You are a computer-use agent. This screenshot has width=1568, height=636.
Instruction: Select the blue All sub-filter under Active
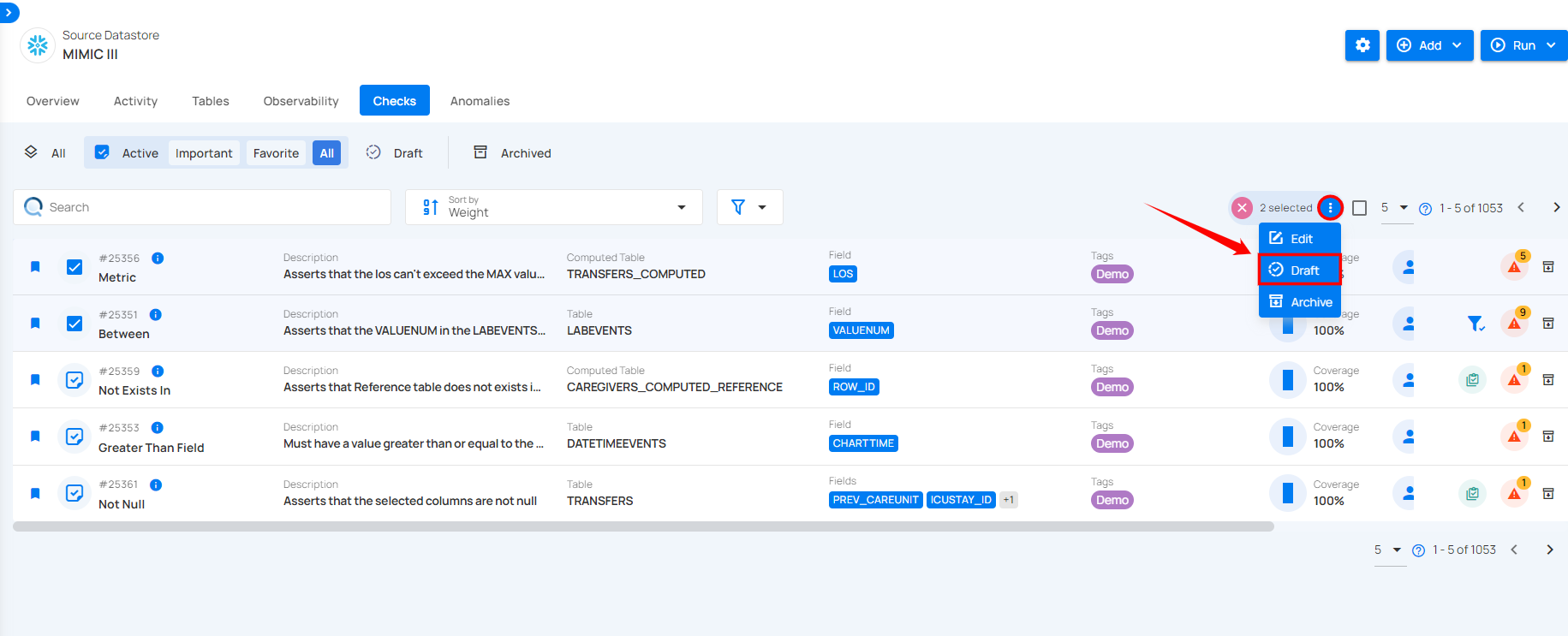click(326, 153)
